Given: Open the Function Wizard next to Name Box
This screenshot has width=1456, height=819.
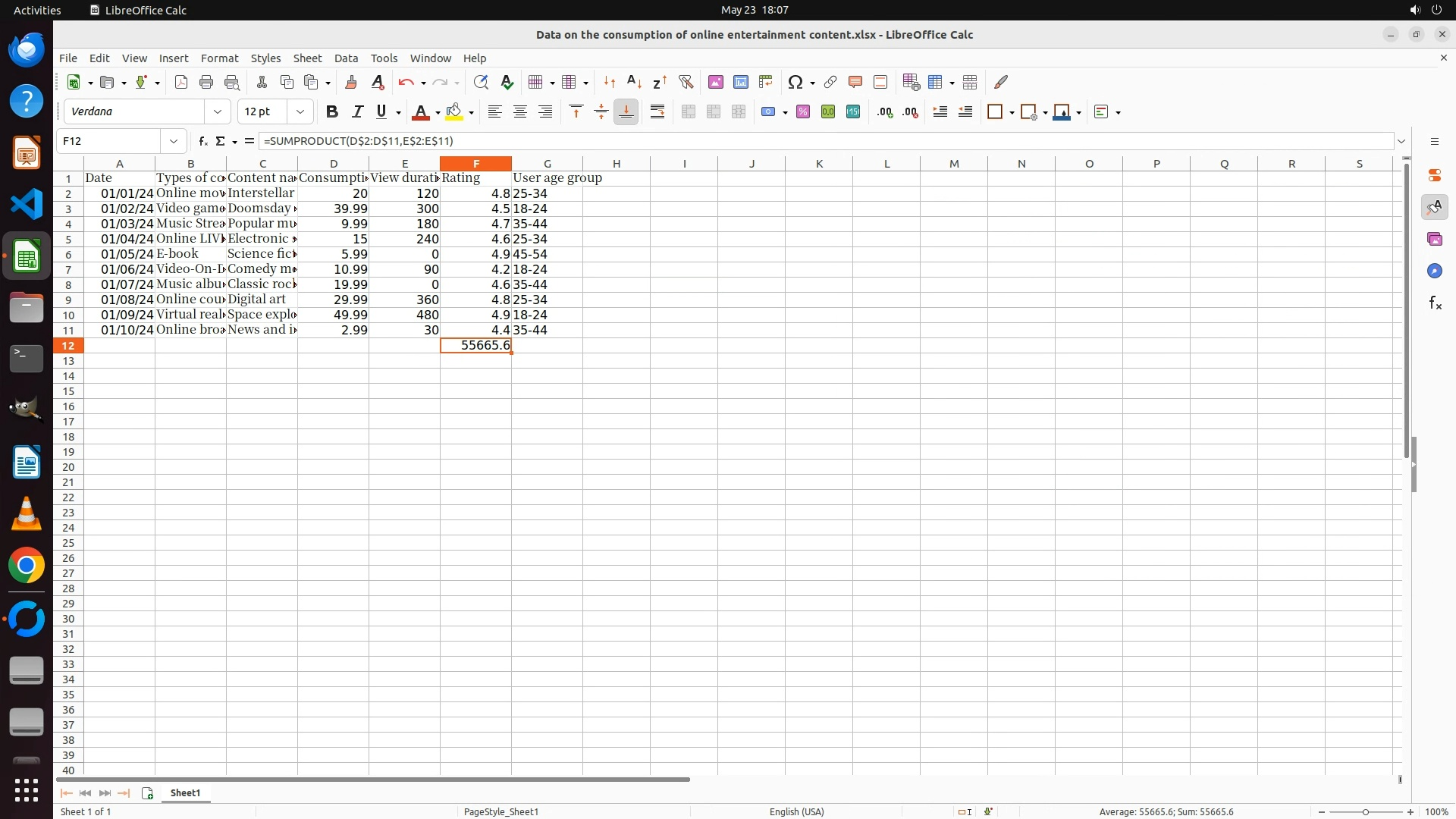Looking at the screenshot, I should (x=202, y=141).
